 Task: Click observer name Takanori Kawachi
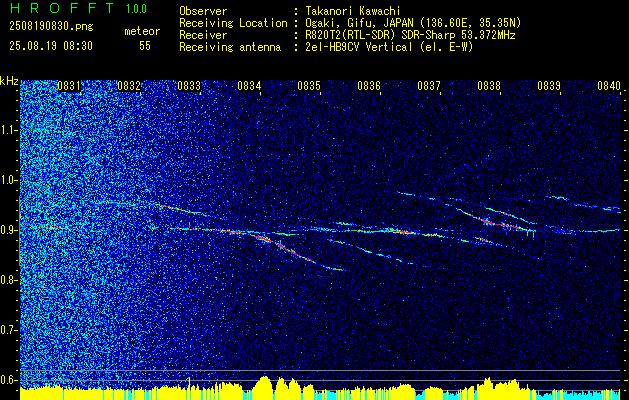click(x=353, y=11)
